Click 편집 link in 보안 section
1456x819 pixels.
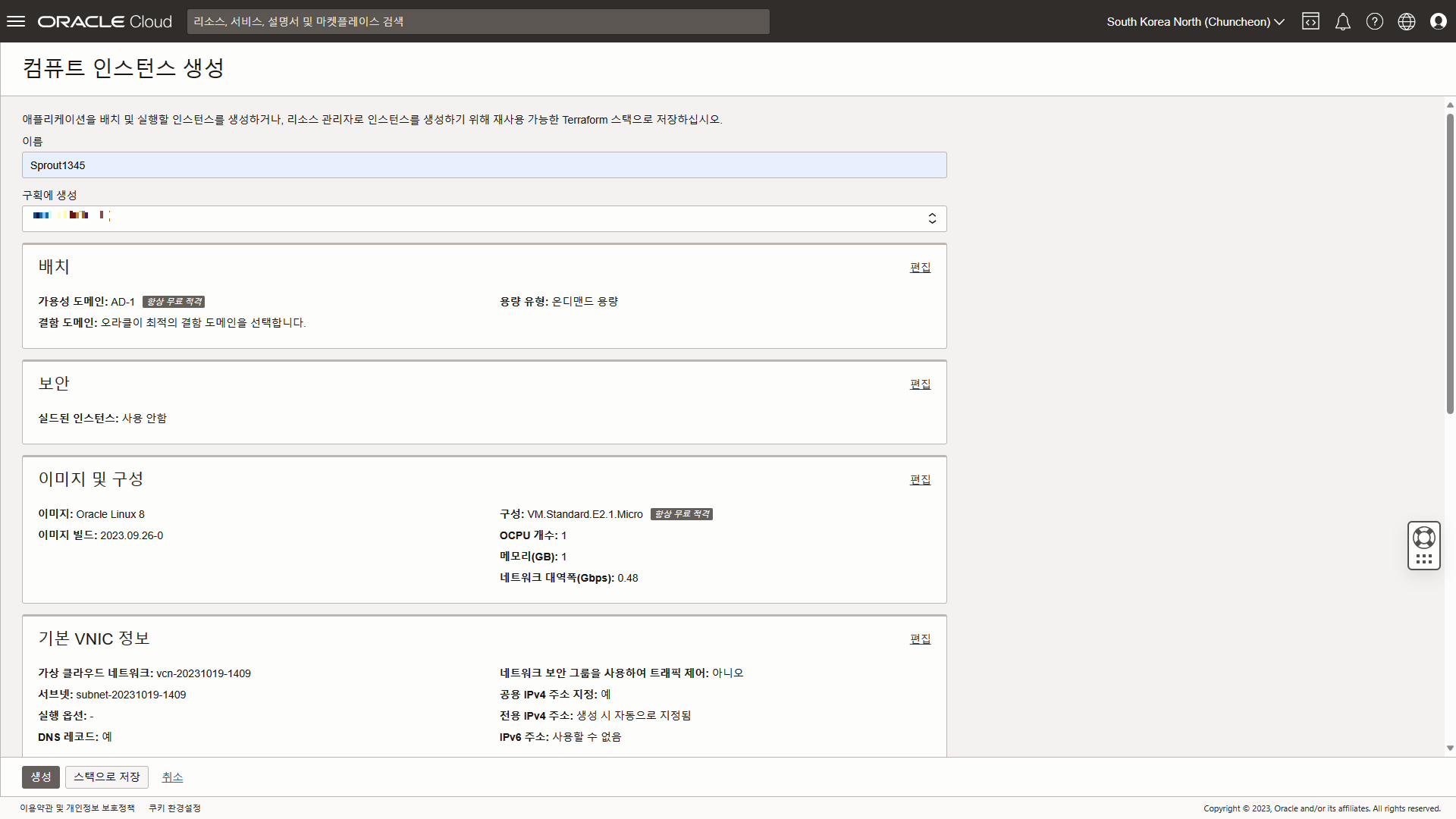tap(920, 384)
